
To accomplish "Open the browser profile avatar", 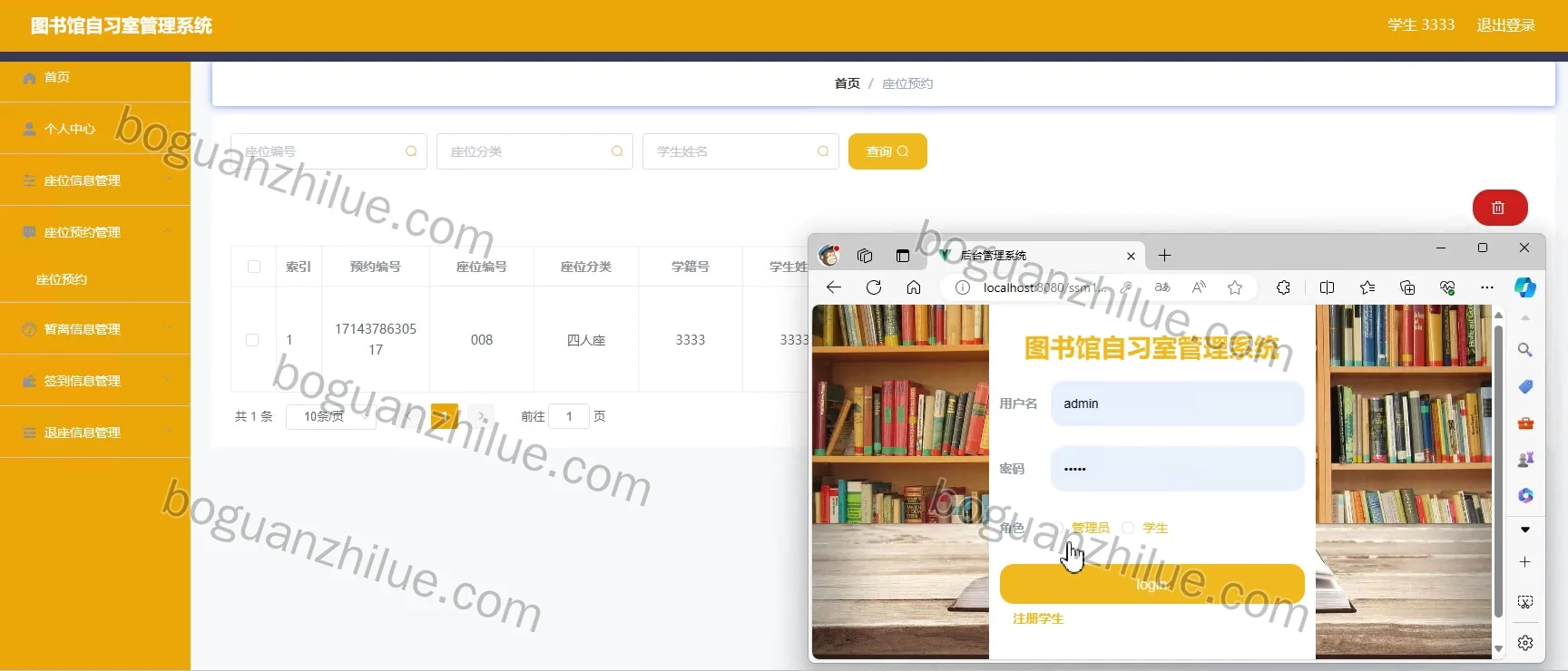I will point(828,256).
